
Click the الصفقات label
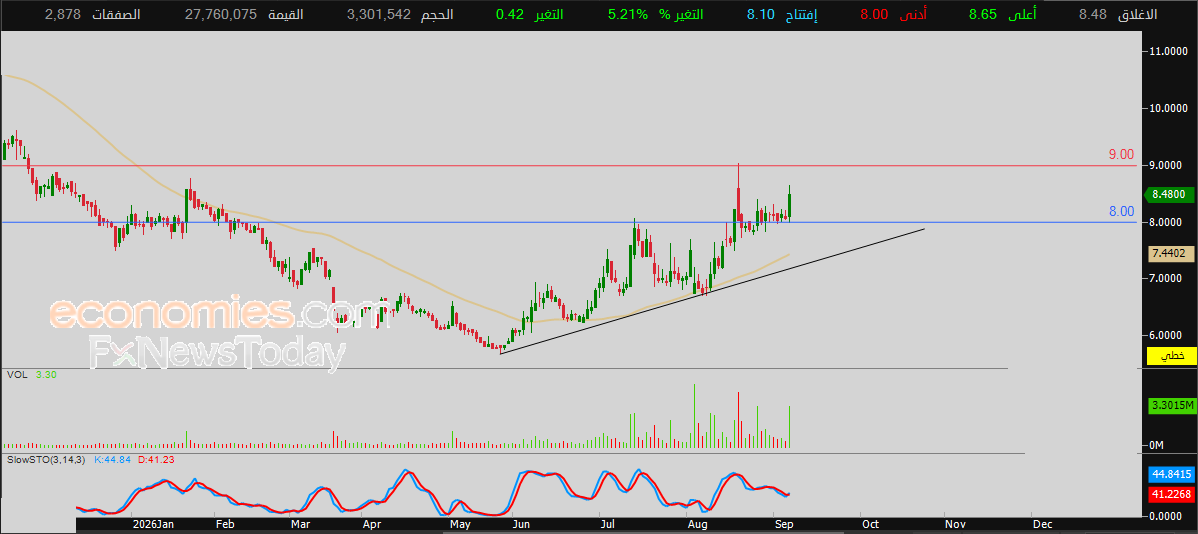(x=115, y=15)
